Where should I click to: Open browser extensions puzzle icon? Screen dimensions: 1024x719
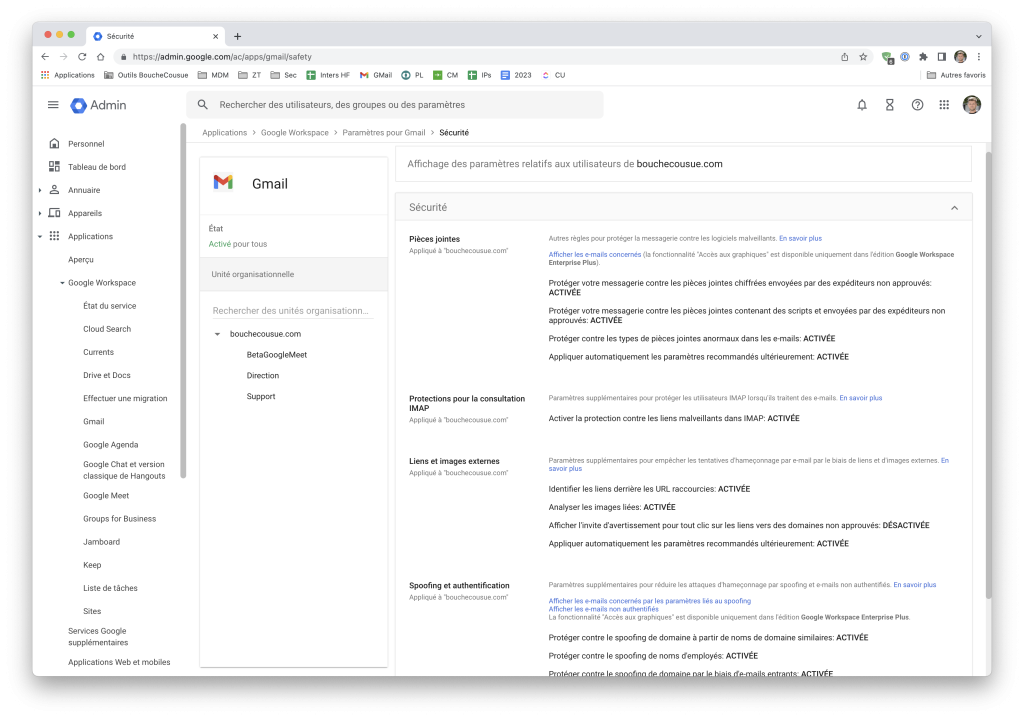pyautogui.click(x=923, y=57)
